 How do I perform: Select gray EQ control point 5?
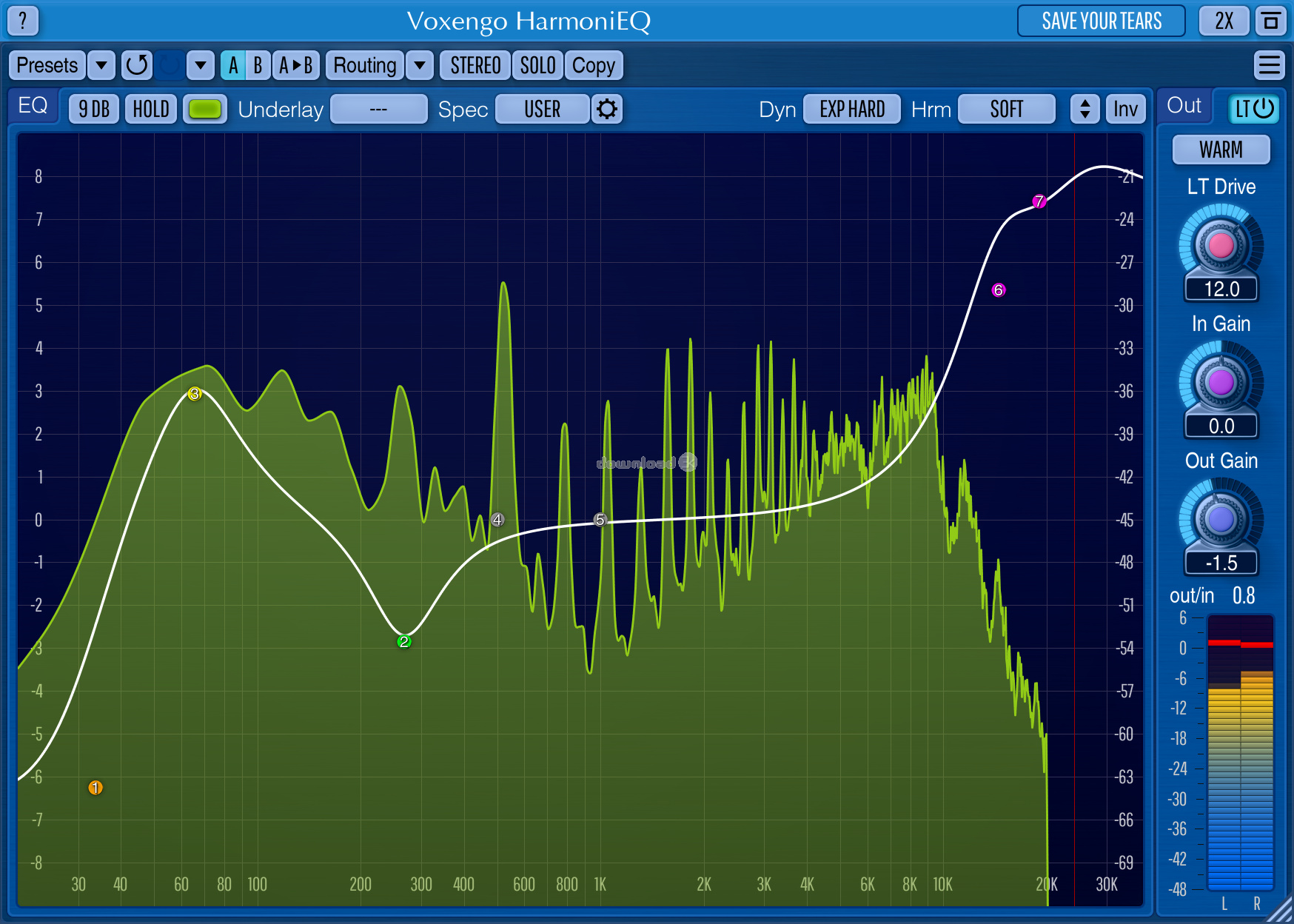(600, 520)
